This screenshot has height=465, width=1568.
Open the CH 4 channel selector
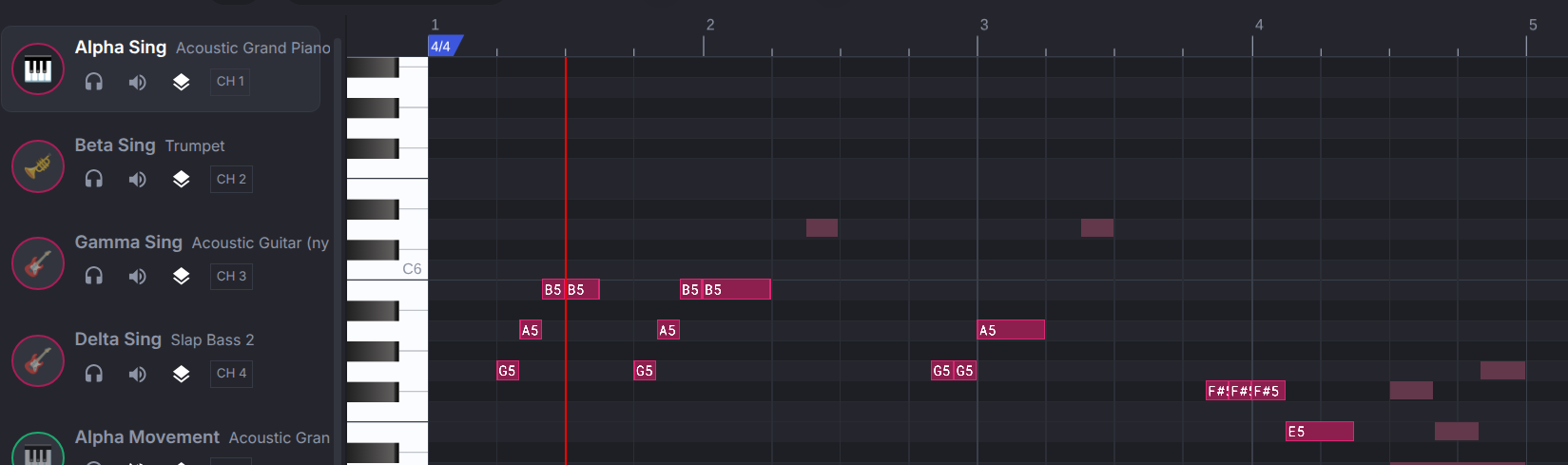tap(231, 373)
